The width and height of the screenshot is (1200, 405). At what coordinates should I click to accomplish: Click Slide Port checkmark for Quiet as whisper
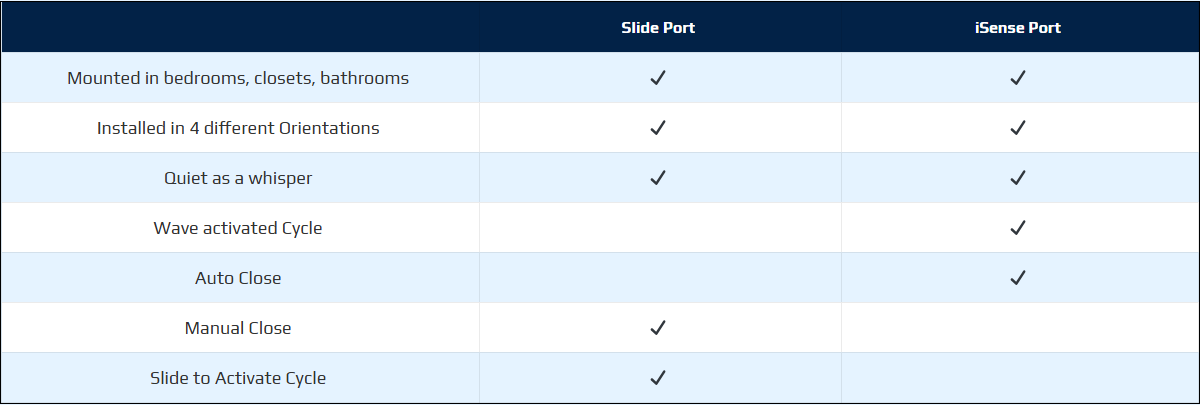tap(658, 178)
